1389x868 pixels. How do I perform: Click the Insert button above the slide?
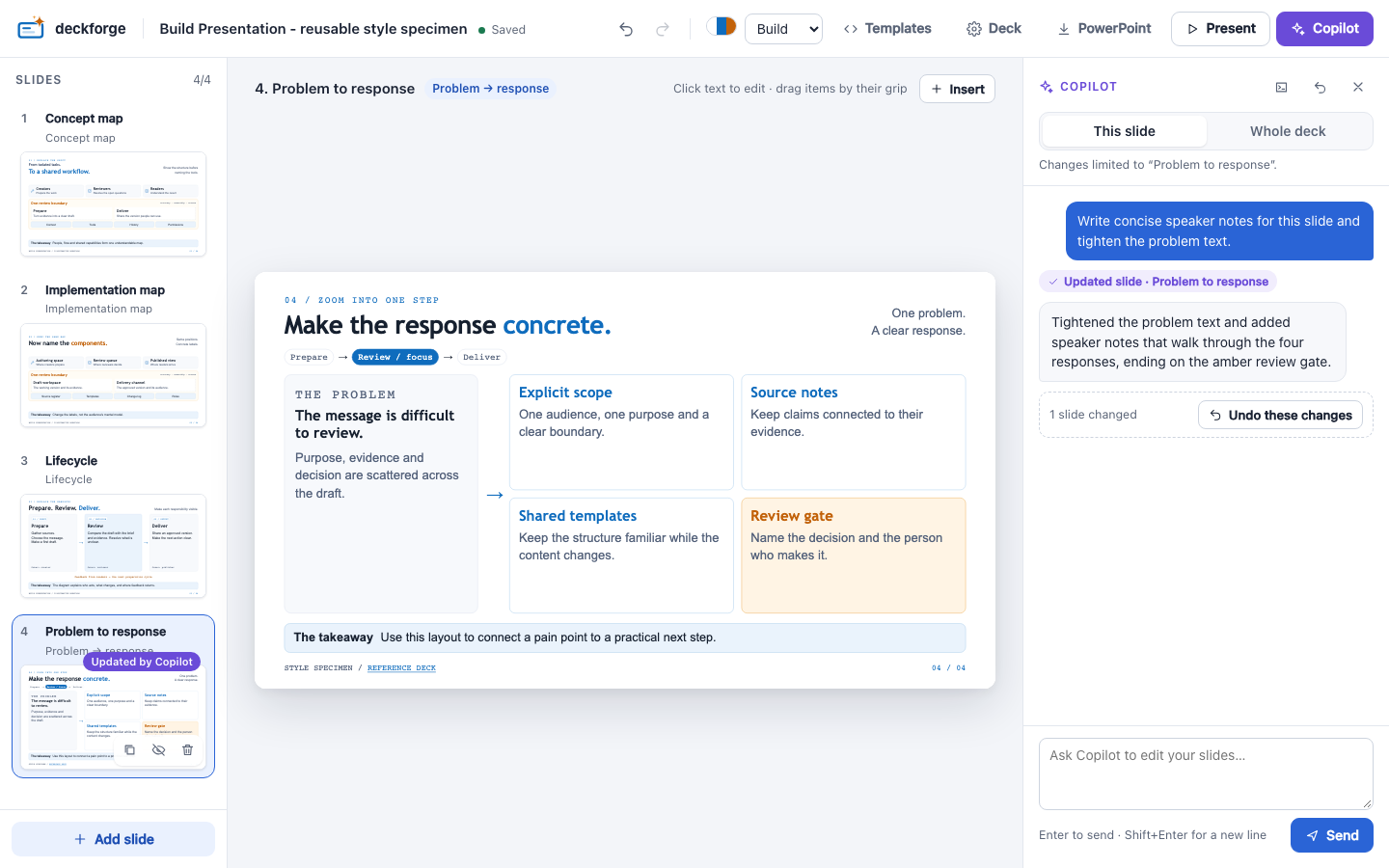click(957, 89)
